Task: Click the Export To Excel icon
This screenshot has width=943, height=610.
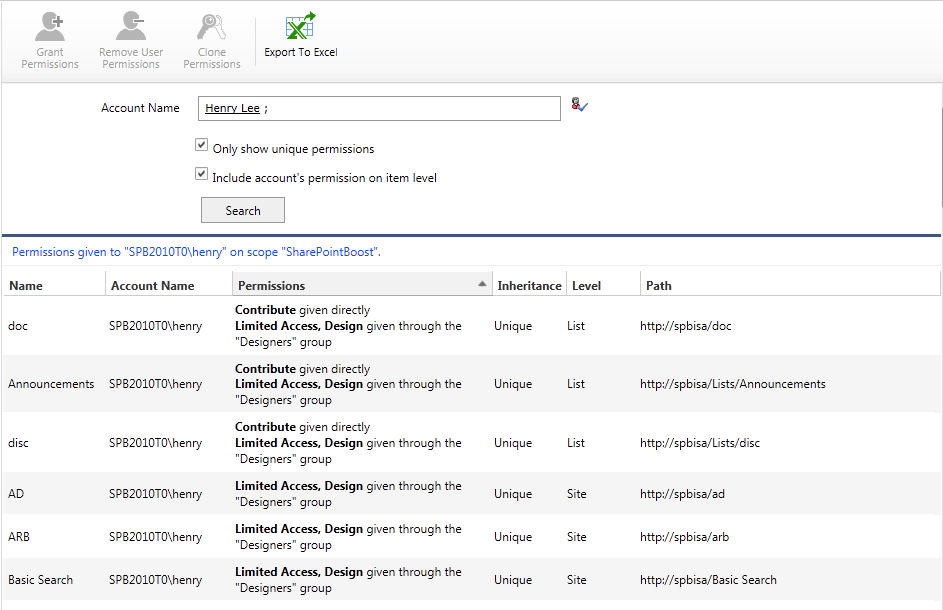Action: pos(300,27)
